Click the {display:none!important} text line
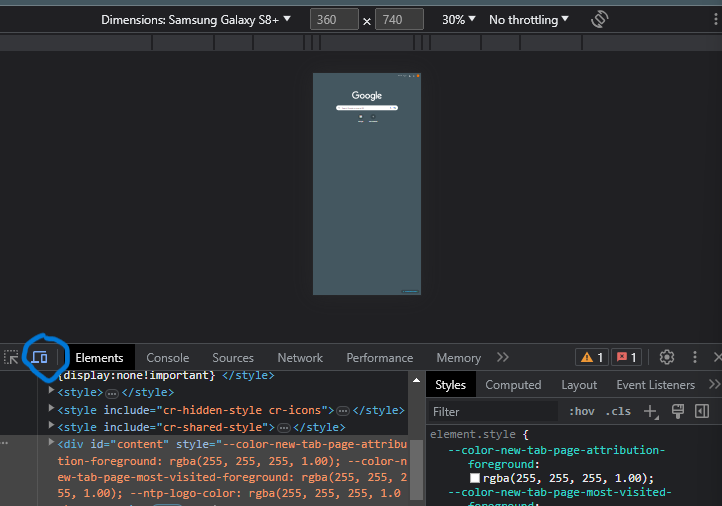Screen dimensions: 722x506 pyautogui.click(x=137, y=375)
